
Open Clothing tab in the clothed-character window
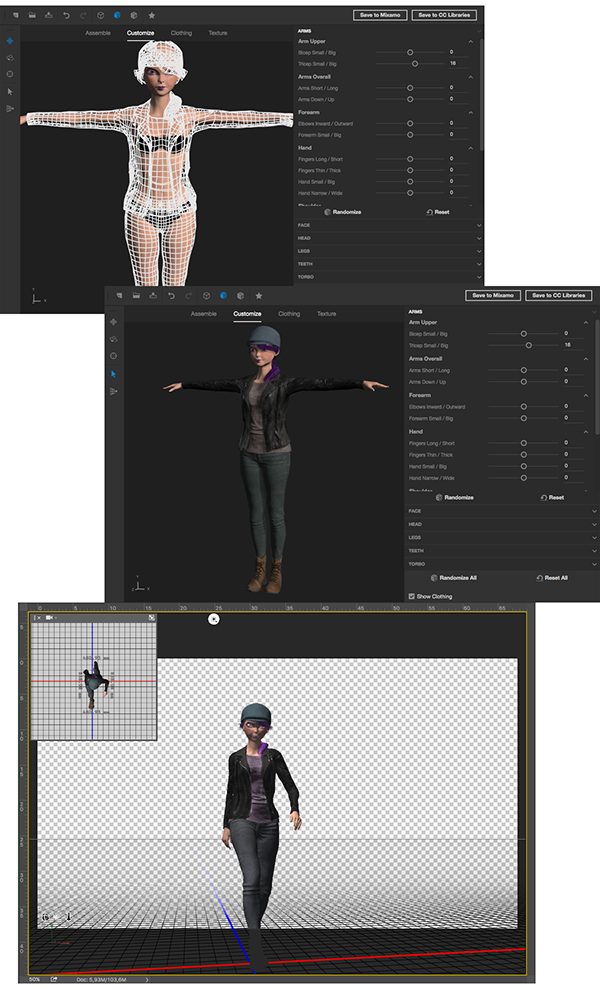coord(289,314)
